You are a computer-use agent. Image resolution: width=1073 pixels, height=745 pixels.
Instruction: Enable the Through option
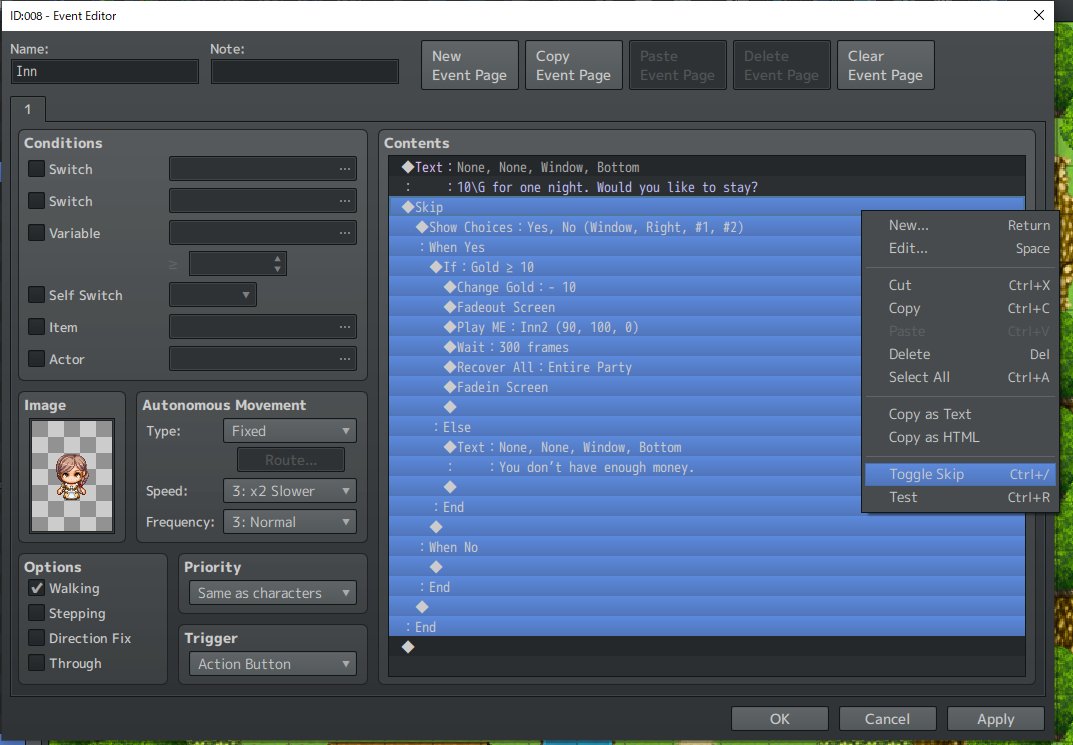38,663
